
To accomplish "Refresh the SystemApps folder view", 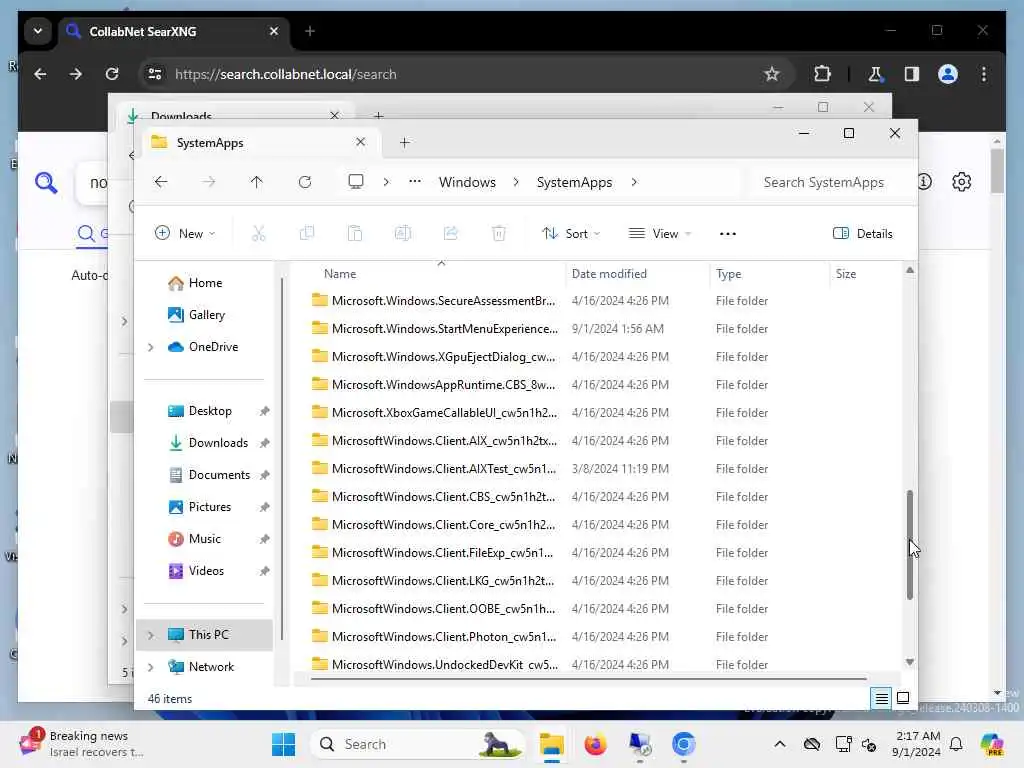I will point(305,182).
